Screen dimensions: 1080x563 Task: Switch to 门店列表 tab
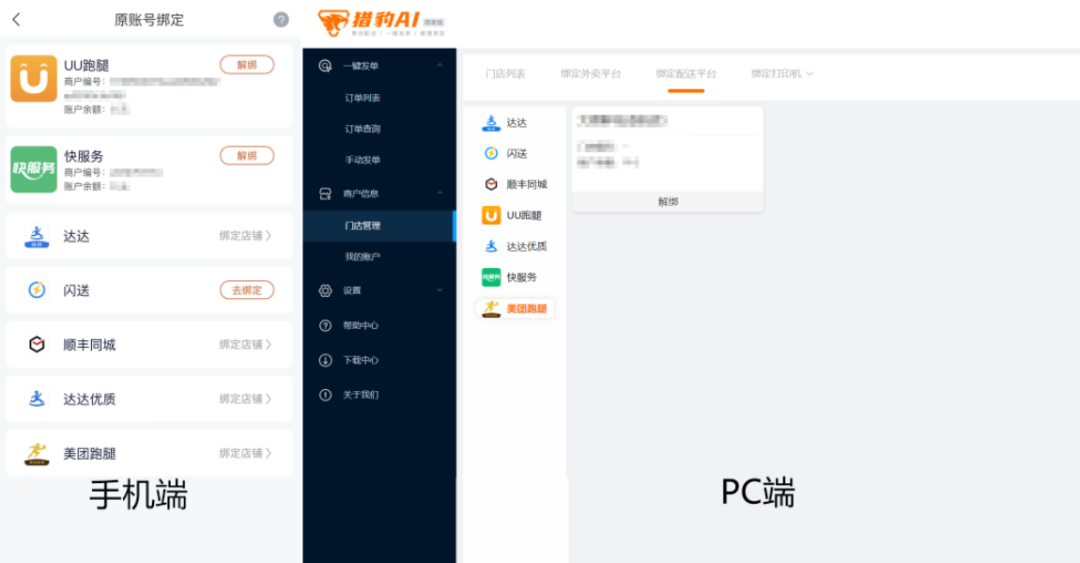click(505, 74)
